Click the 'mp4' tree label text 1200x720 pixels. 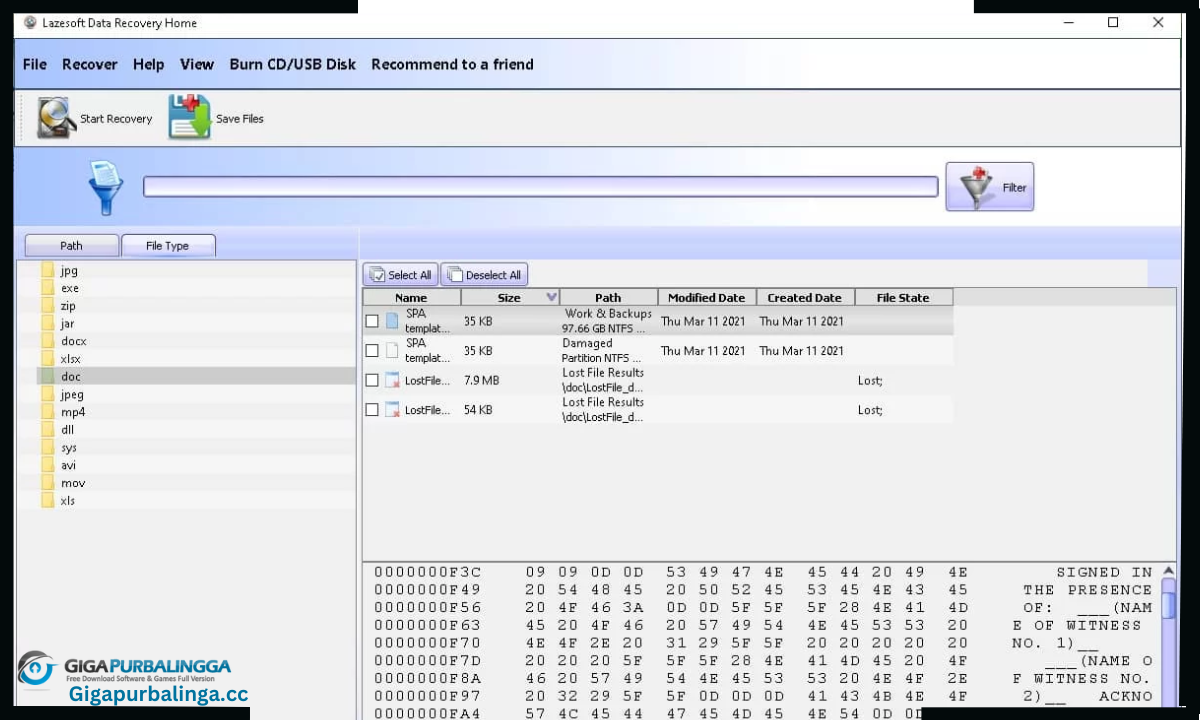(73, 412)
